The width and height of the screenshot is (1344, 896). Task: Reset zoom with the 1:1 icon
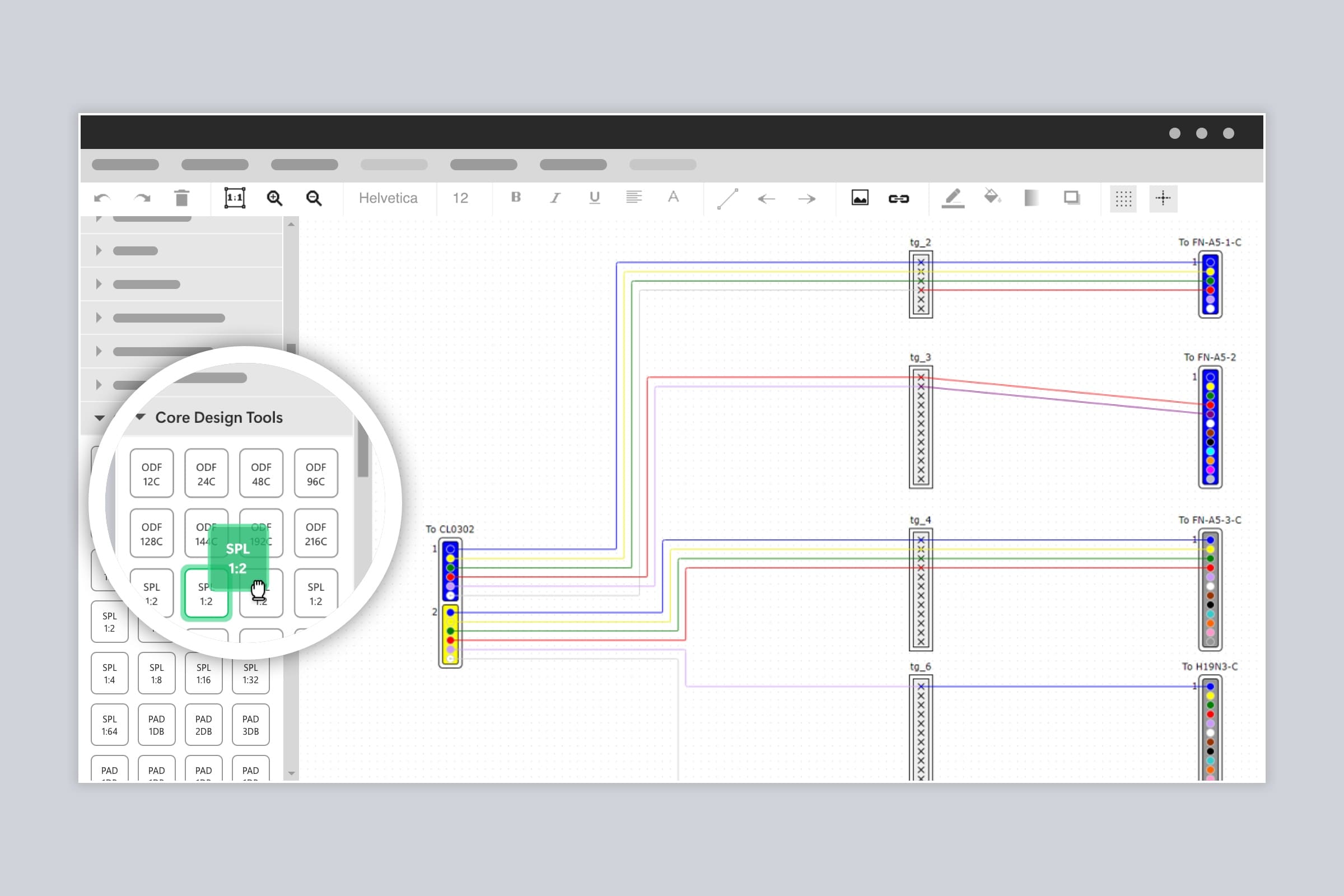[235, 198]
